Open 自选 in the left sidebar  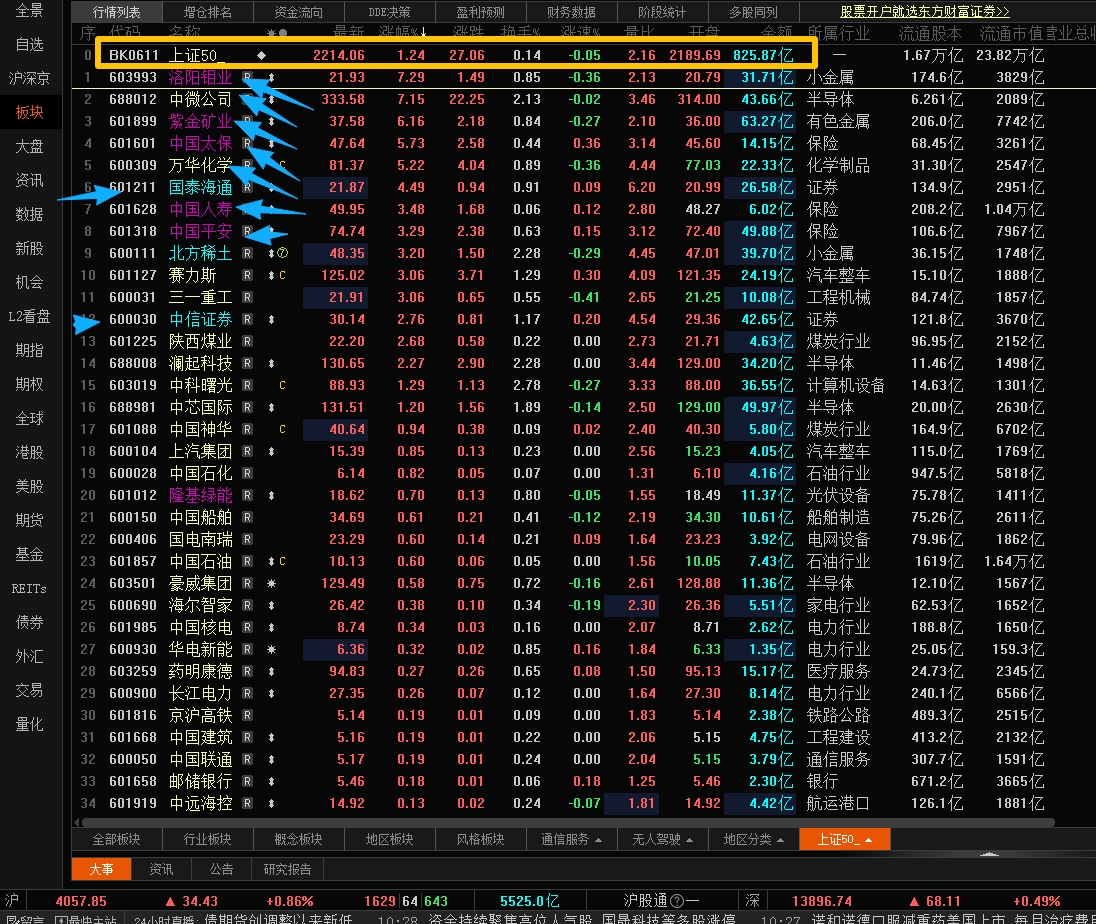click(29, 44)
